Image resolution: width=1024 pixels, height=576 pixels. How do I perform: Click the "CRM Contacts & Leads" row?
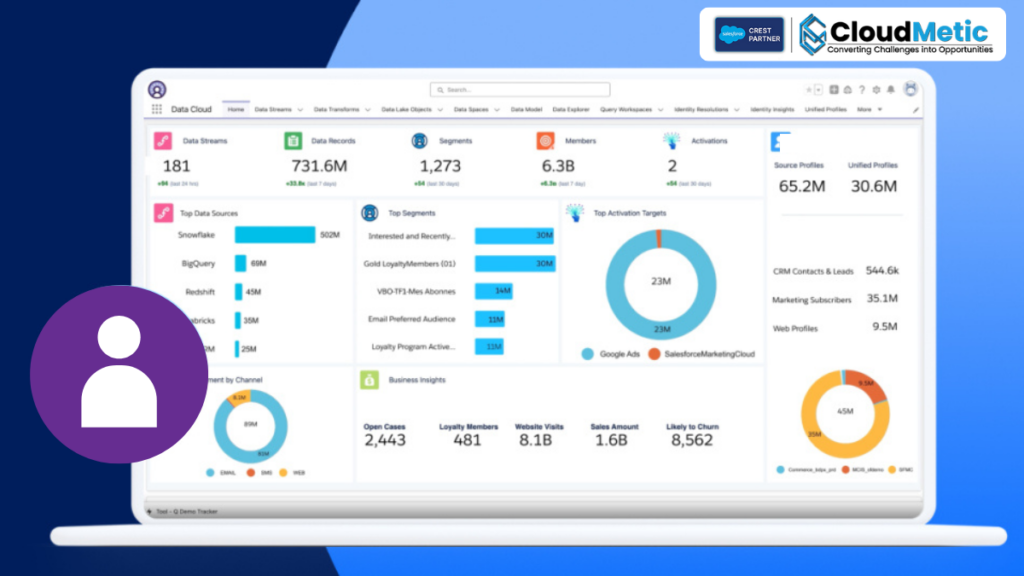point(836,270)
